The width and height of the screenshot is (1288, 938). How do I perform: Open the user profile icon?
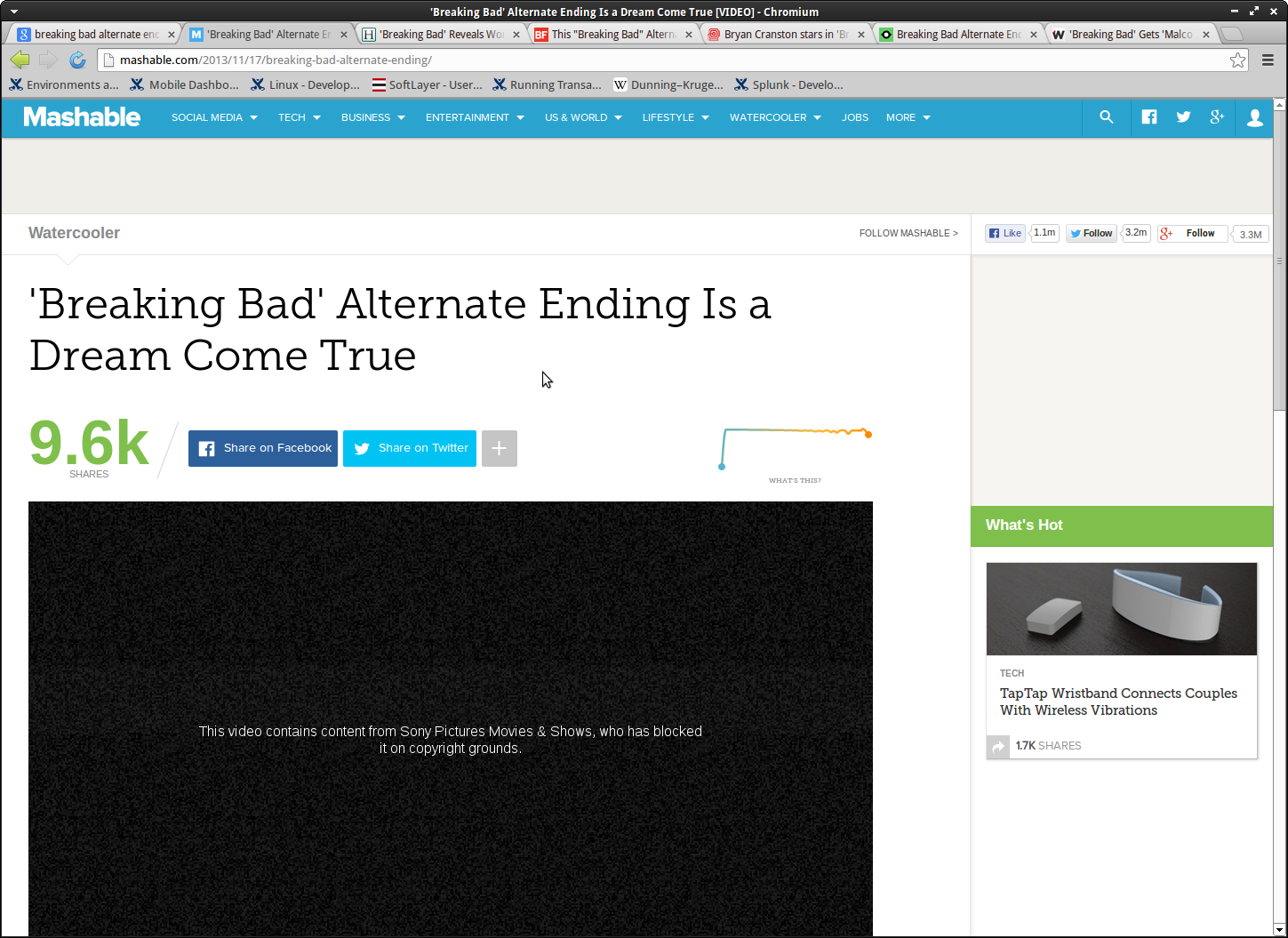1255,117
